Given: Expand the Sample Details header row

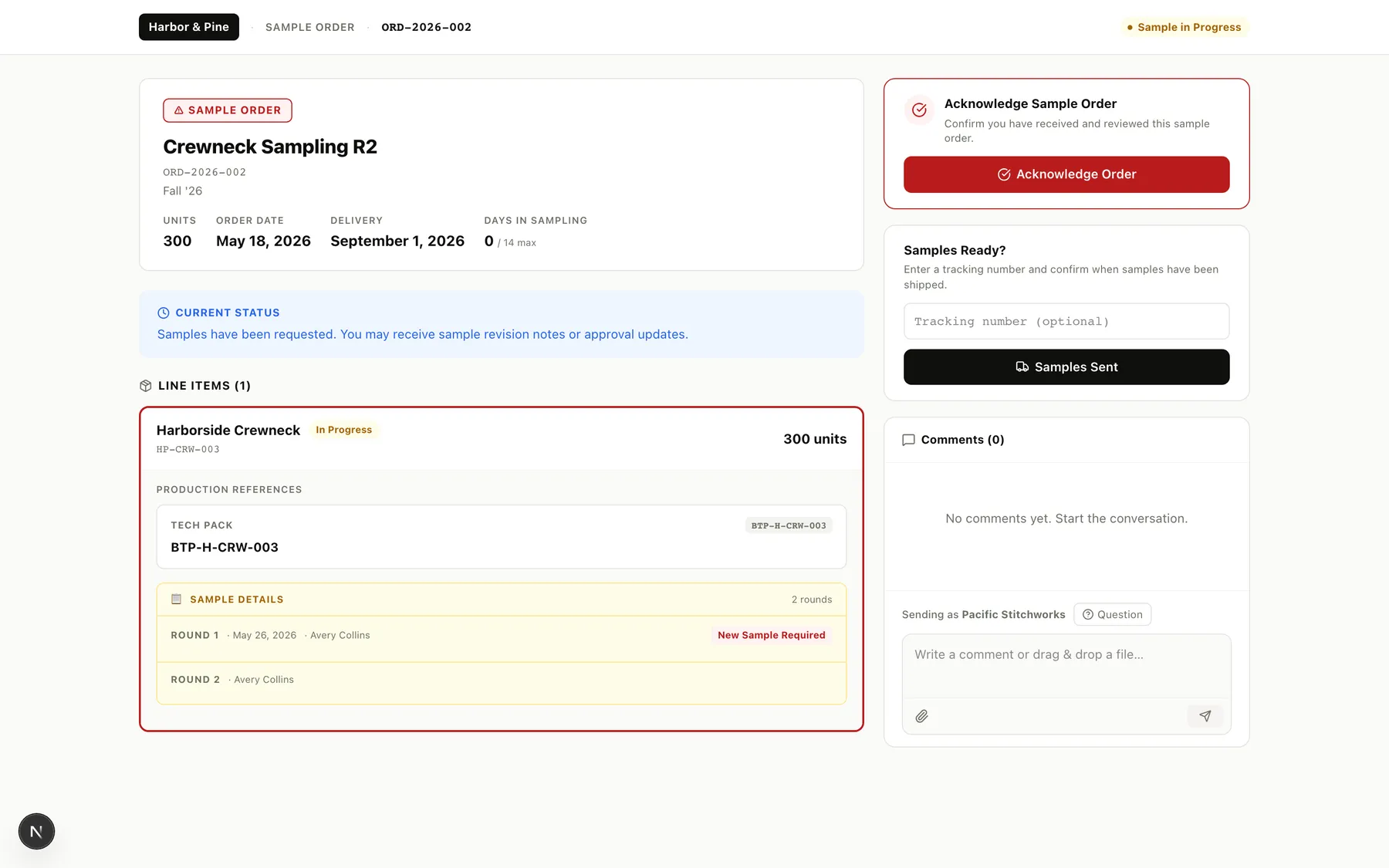Looking at the screenshot, I should coord(502,599).
